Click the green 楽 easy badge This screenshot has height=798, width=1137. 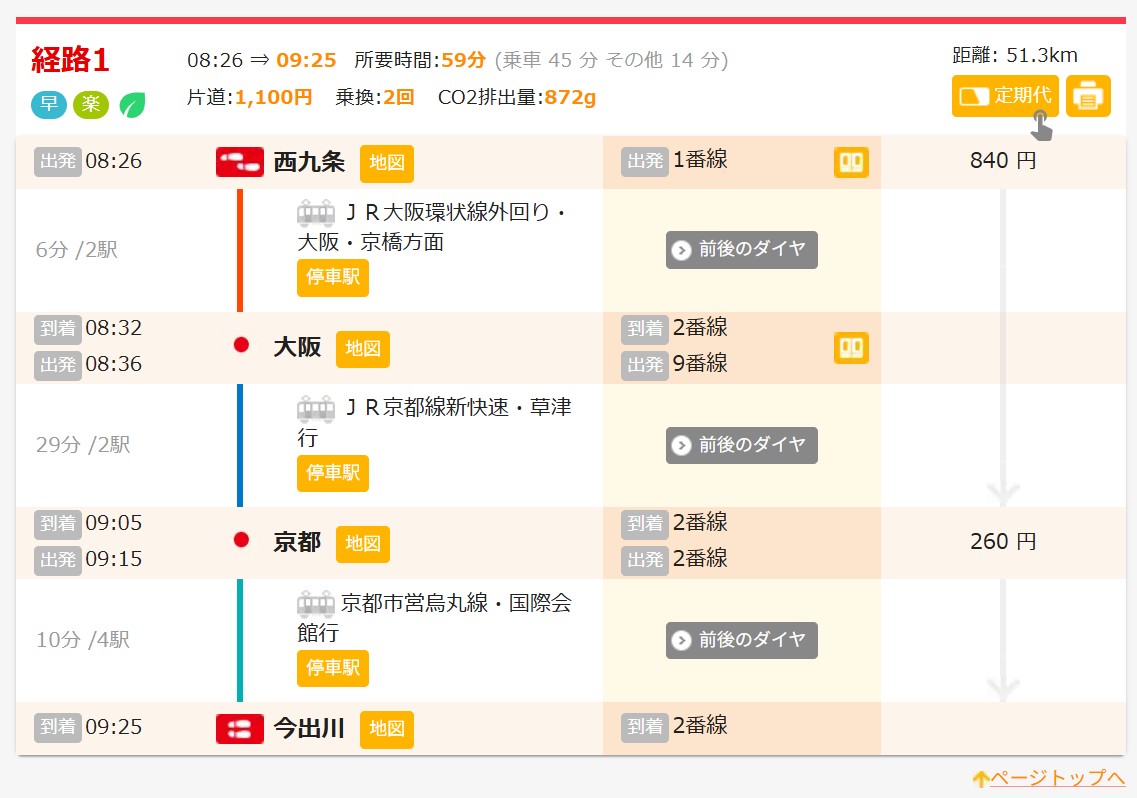point(90,105)
